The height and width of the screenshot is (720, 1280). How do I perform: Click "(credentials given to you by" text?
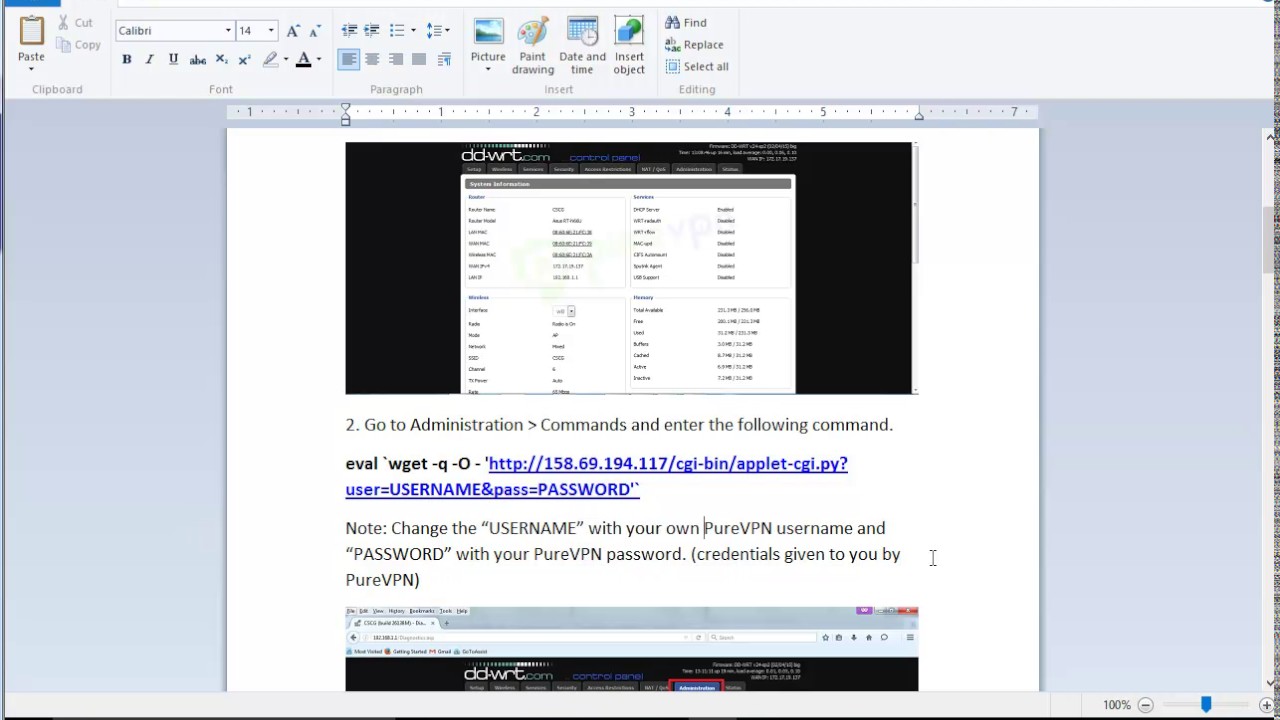coord(795,554)
